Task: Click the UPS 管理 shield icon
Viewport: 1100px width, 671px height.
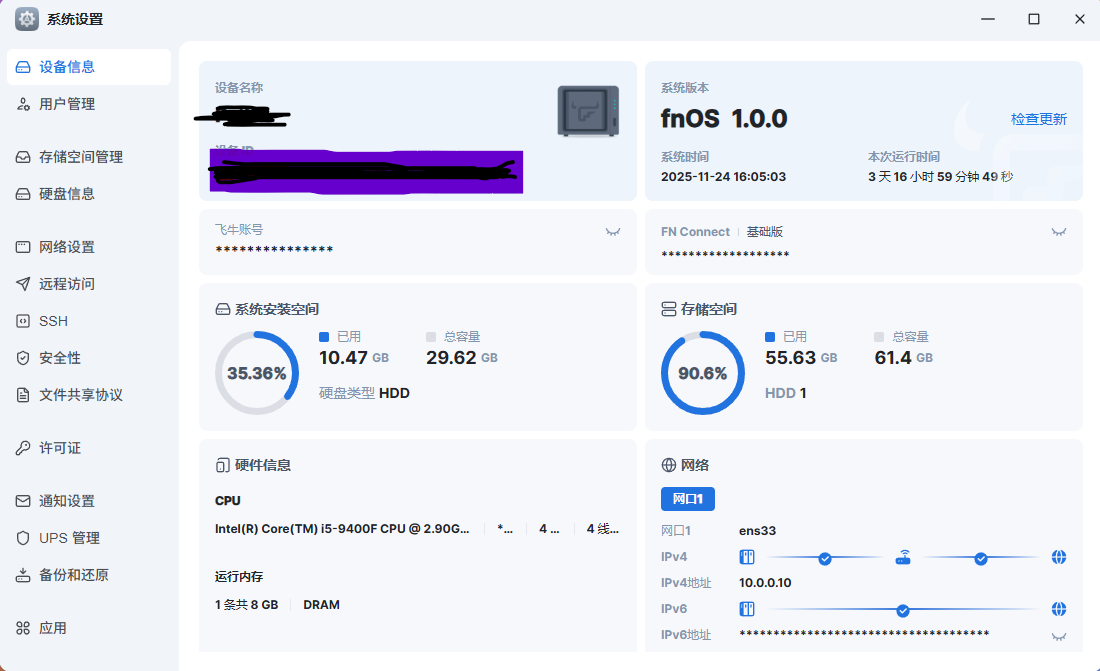Action: coord(23,538)
